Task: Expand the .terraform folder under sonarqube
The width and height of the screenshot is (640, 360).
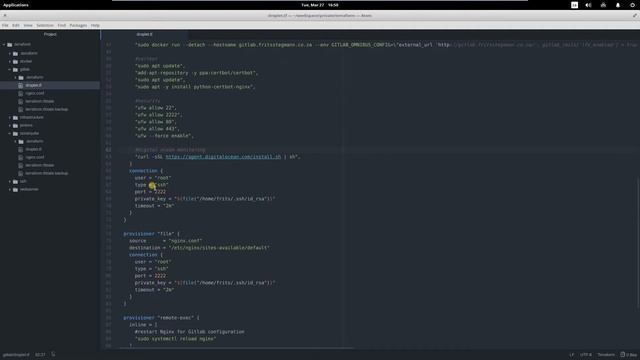Action: [x=16, y=142]
